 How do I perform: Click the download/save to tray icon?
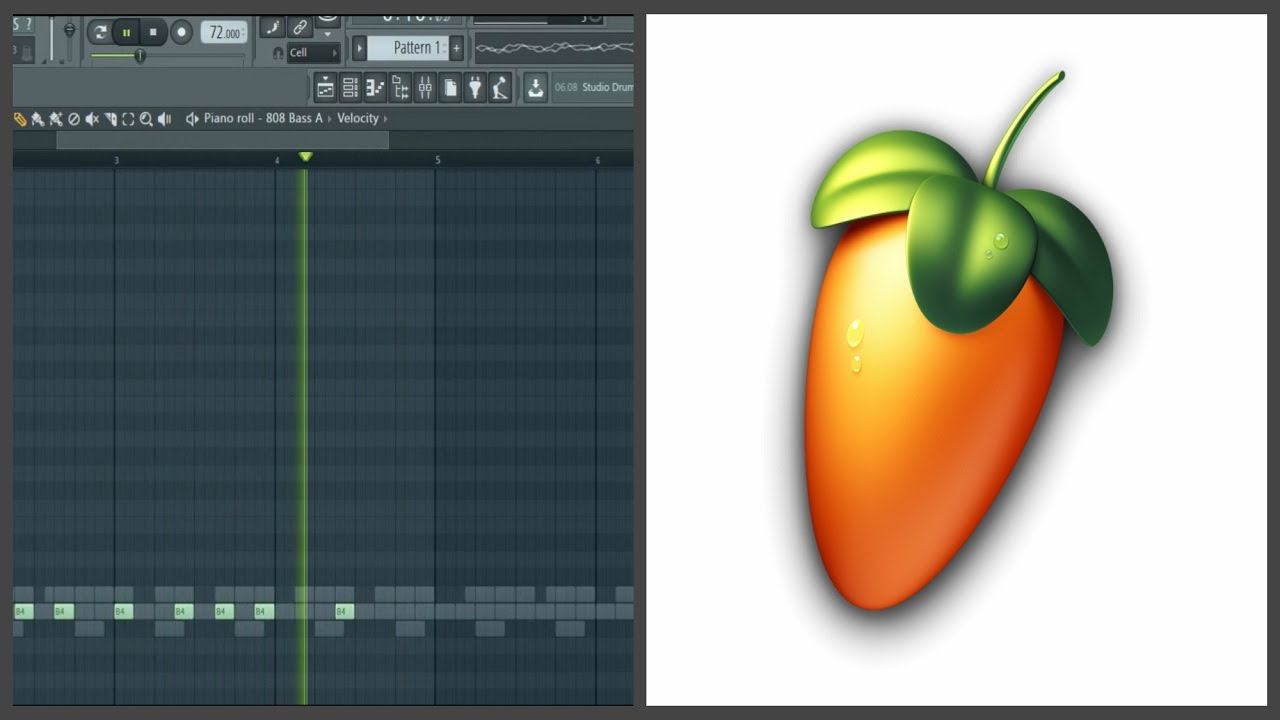(x=536, y=88)
